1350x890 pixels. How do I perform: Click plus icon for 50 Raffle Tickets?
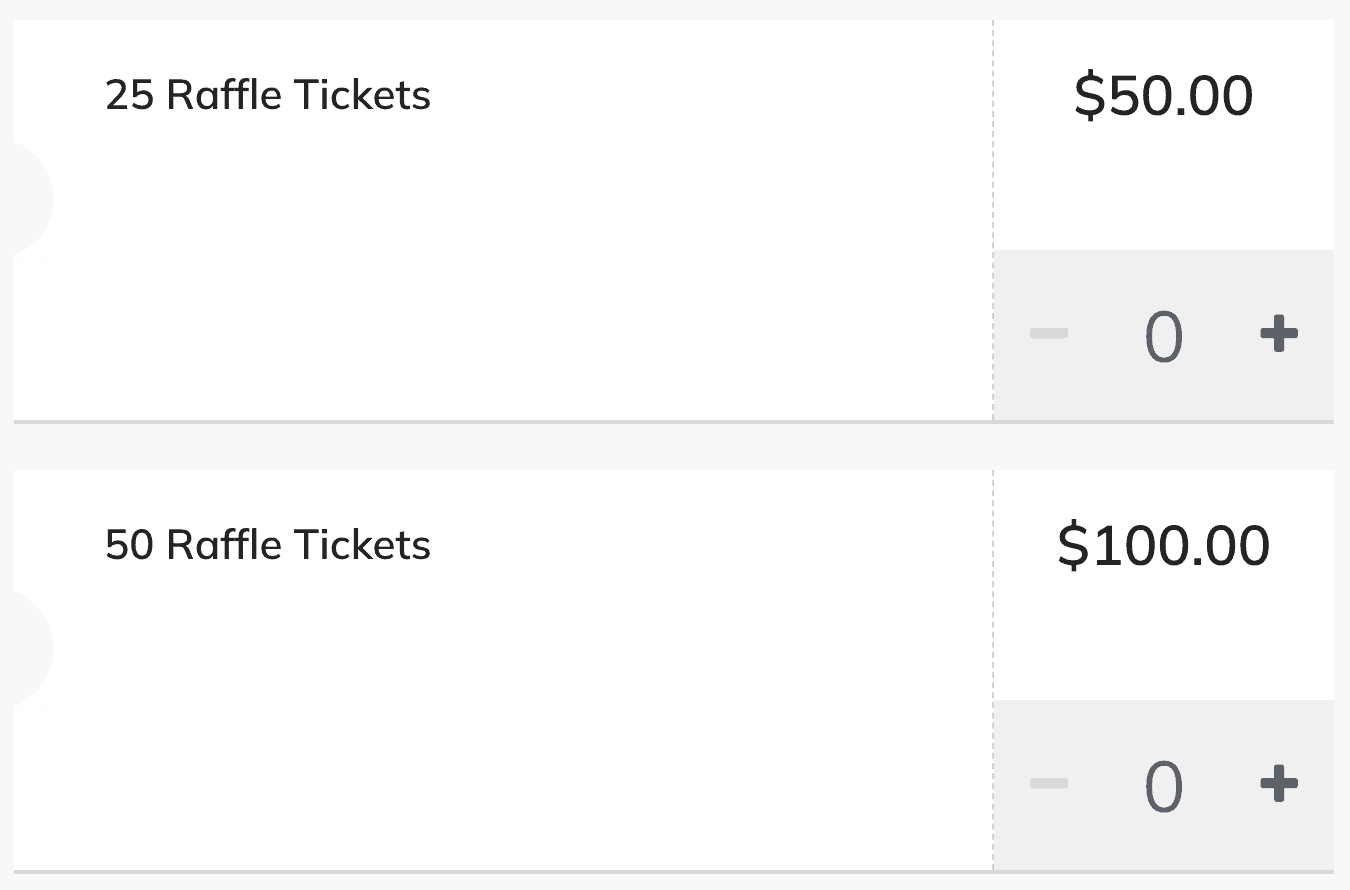pos(1279,784)
